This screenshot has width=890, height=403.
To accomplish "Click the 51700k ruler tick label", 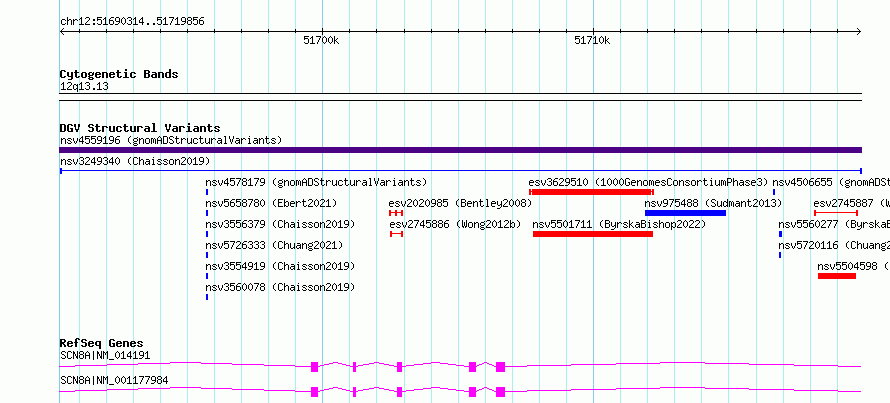I will click(321, 40).
